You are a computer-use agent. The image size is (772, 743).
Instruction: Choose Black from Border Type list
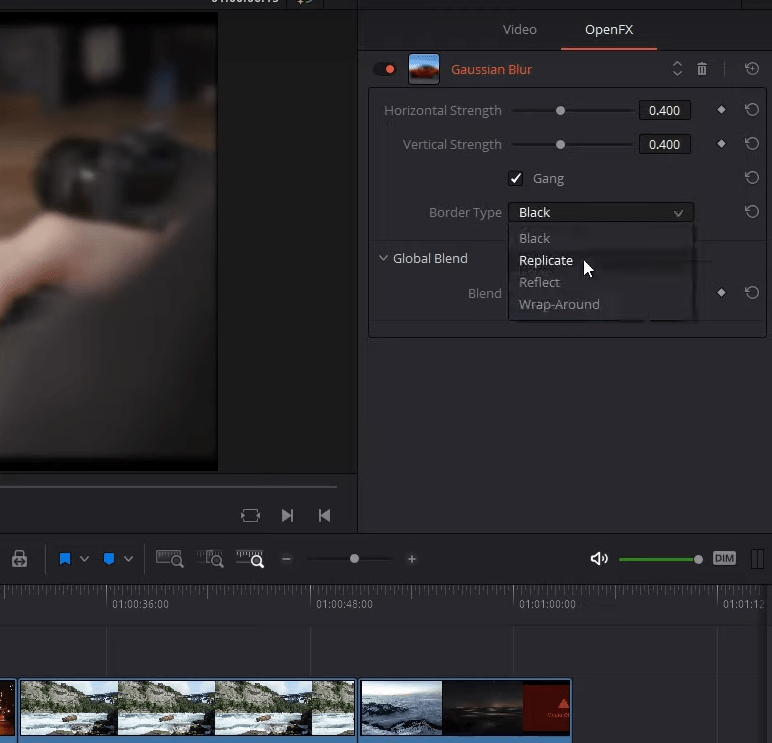point(601,238)
